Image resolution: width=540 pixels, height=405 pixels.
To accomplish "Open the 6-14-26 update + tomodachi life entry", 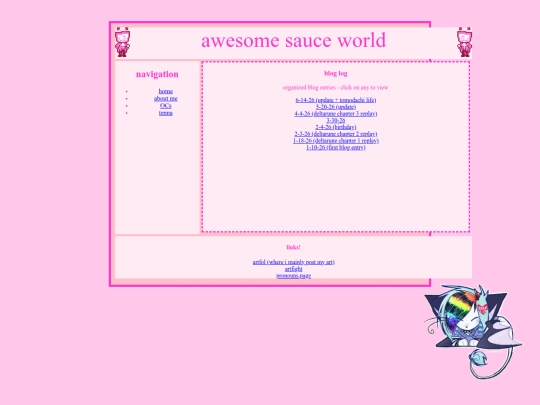I will point(336,100).
